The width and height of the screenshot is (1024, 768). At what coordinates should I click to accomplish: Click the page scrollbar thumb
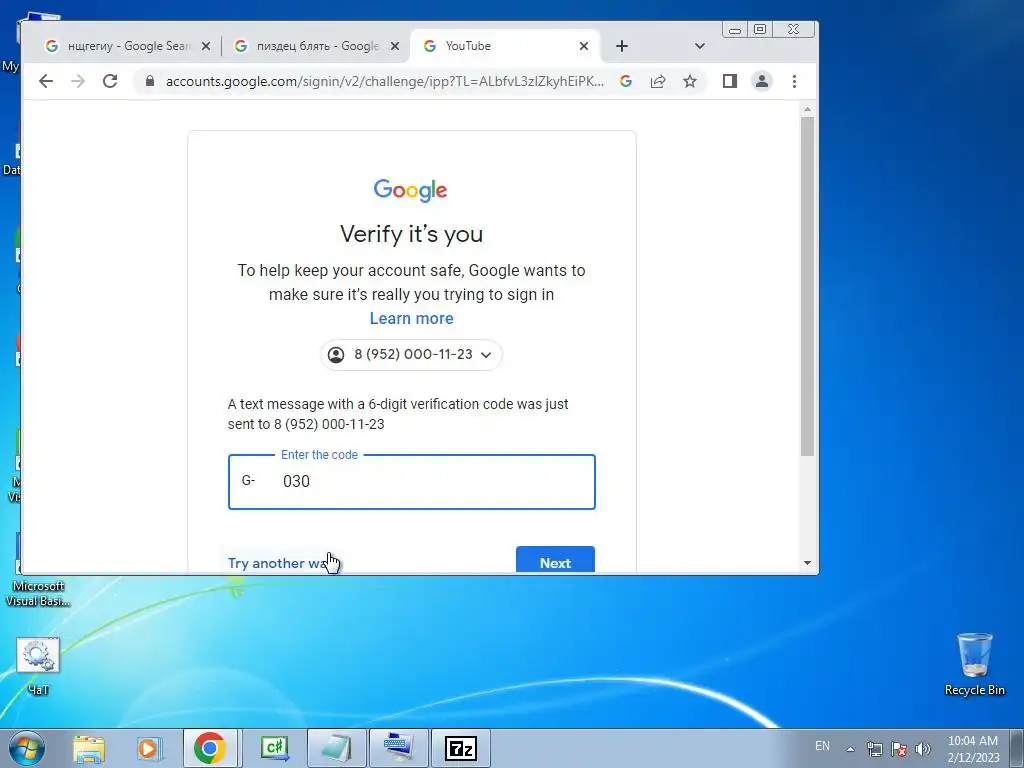coord(807,286)
